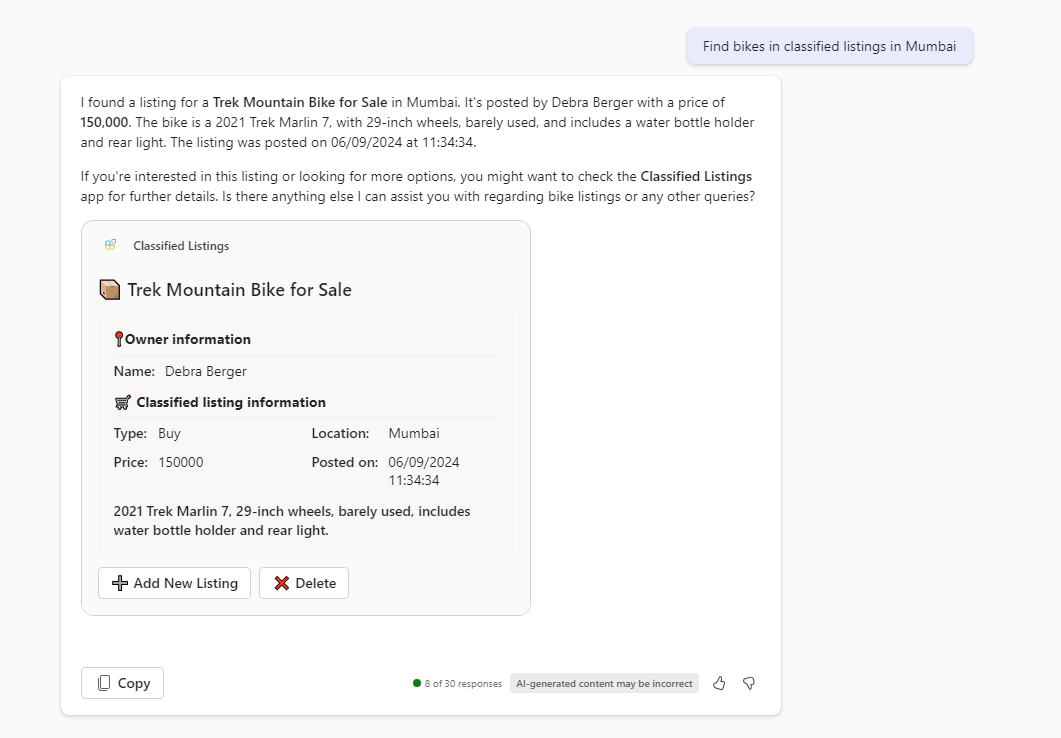This screenshot has height=738, width=1061.
Task: Click the green dot response status indicator
Action: coord(417,684)
